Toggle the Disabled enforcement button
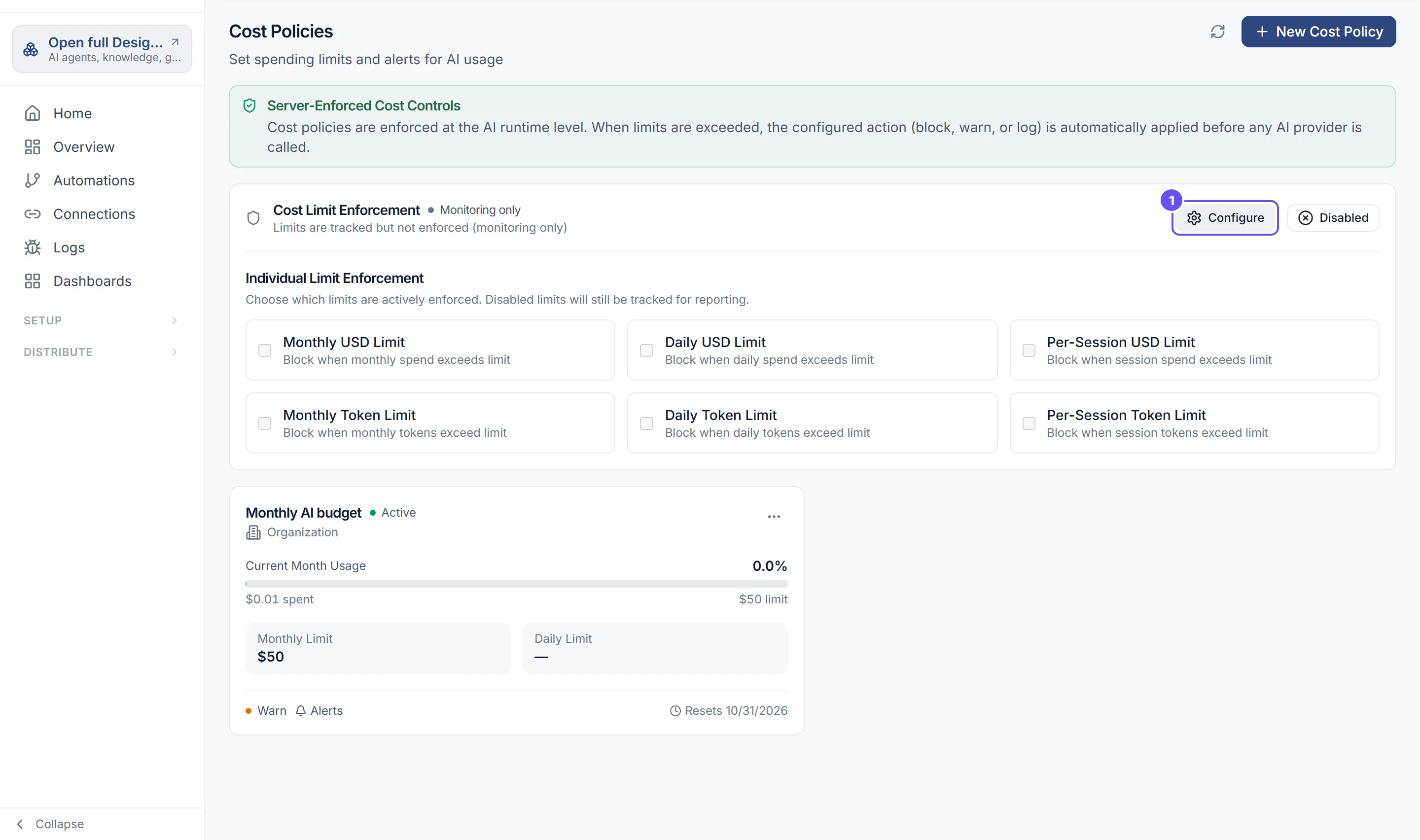 click(x=1333, y=218)
